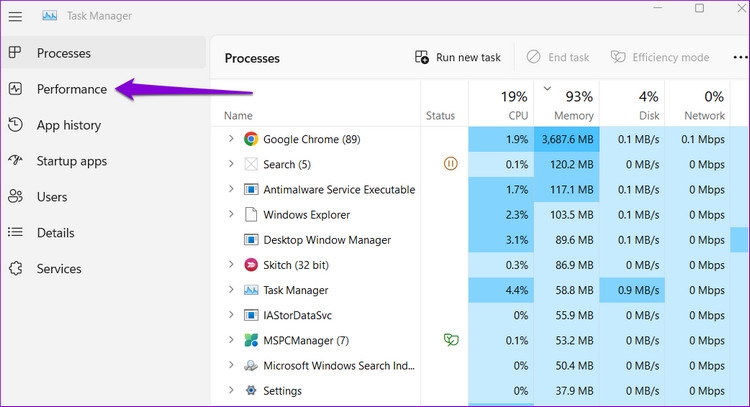
Task: Expand the MSPCManager process group
Action: 231,340
